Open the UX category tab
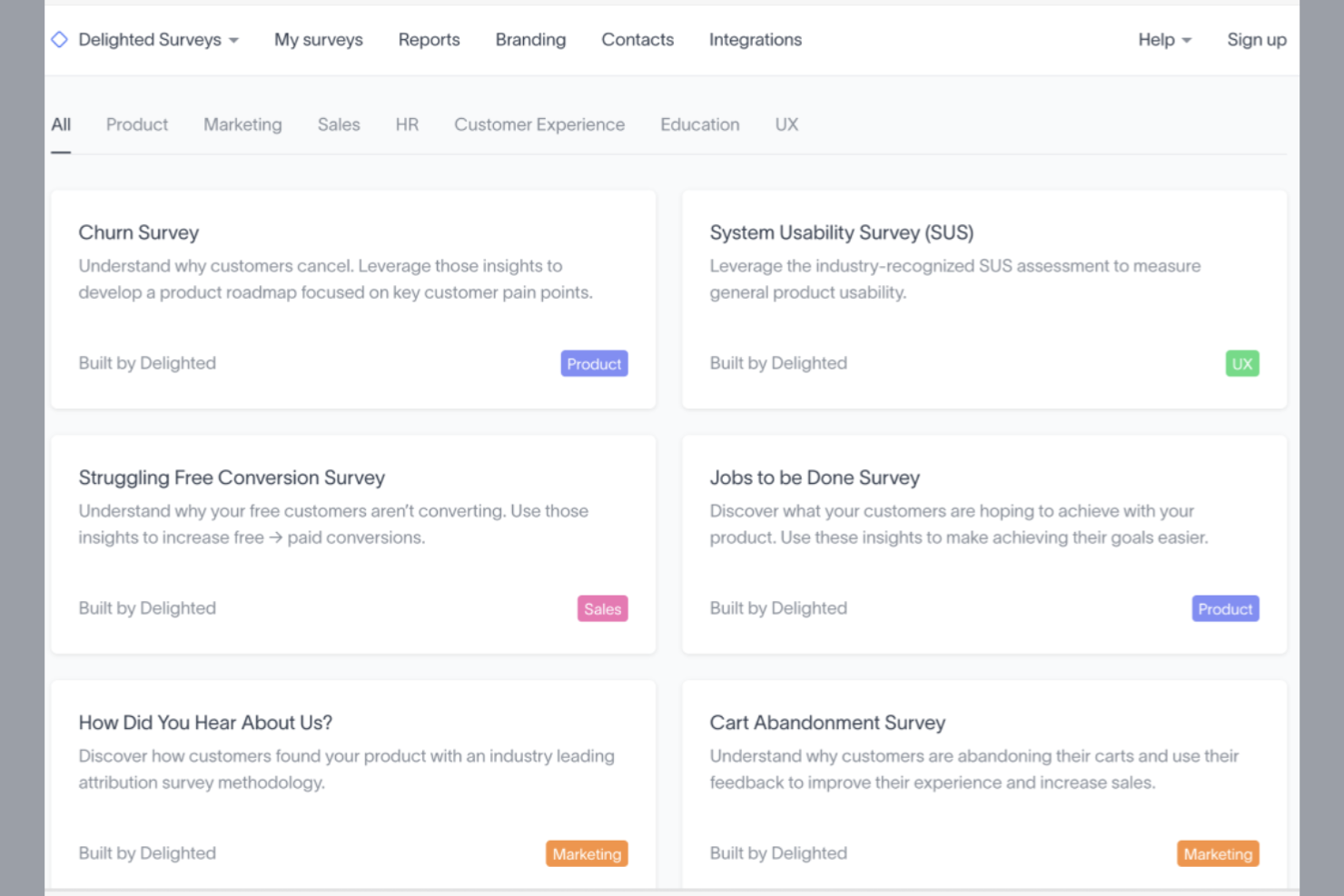This screenshot has height=896, width=1344. coord(786,124)
